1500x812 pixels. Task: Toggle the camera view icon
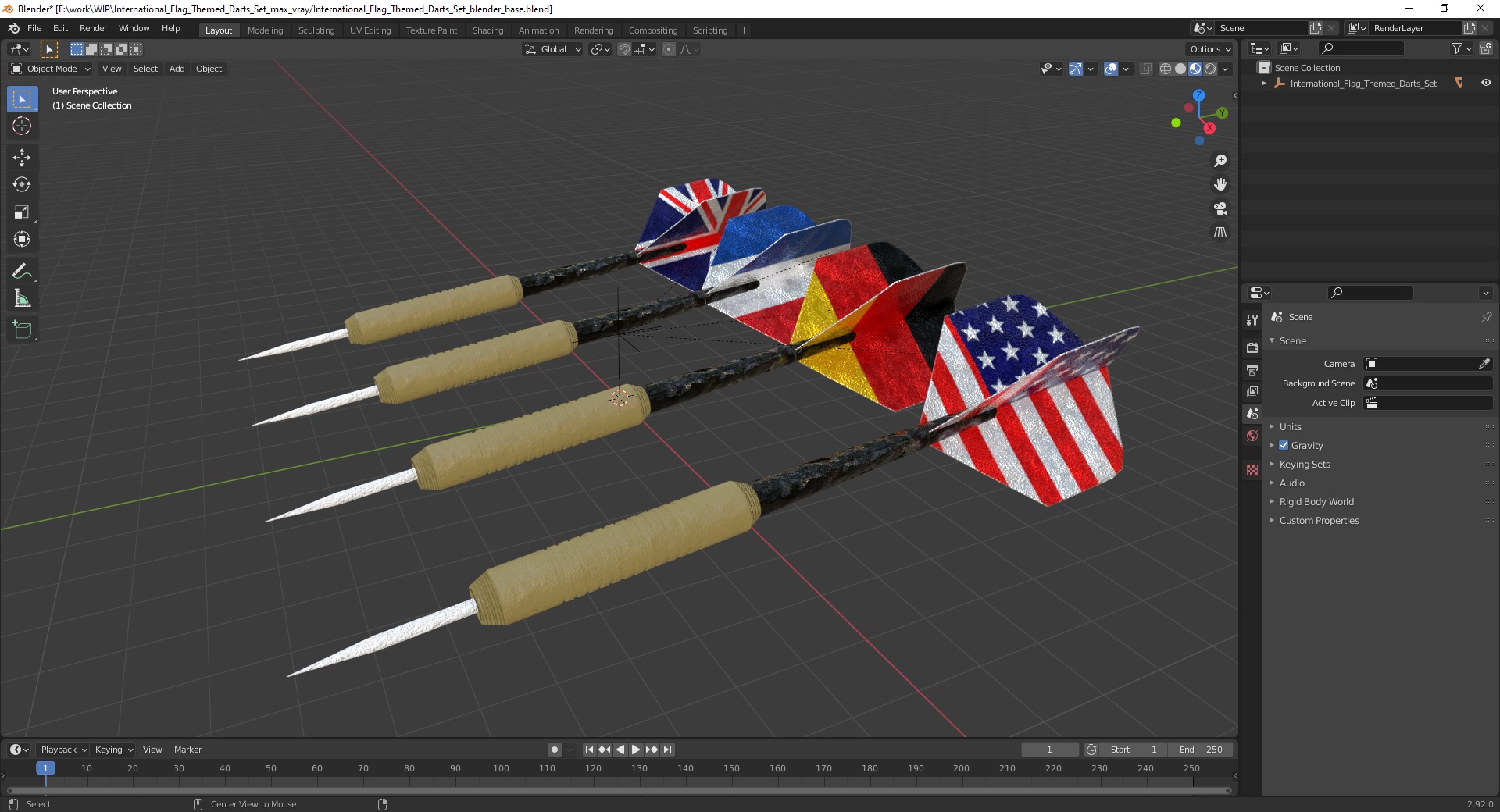point(1220,209)
